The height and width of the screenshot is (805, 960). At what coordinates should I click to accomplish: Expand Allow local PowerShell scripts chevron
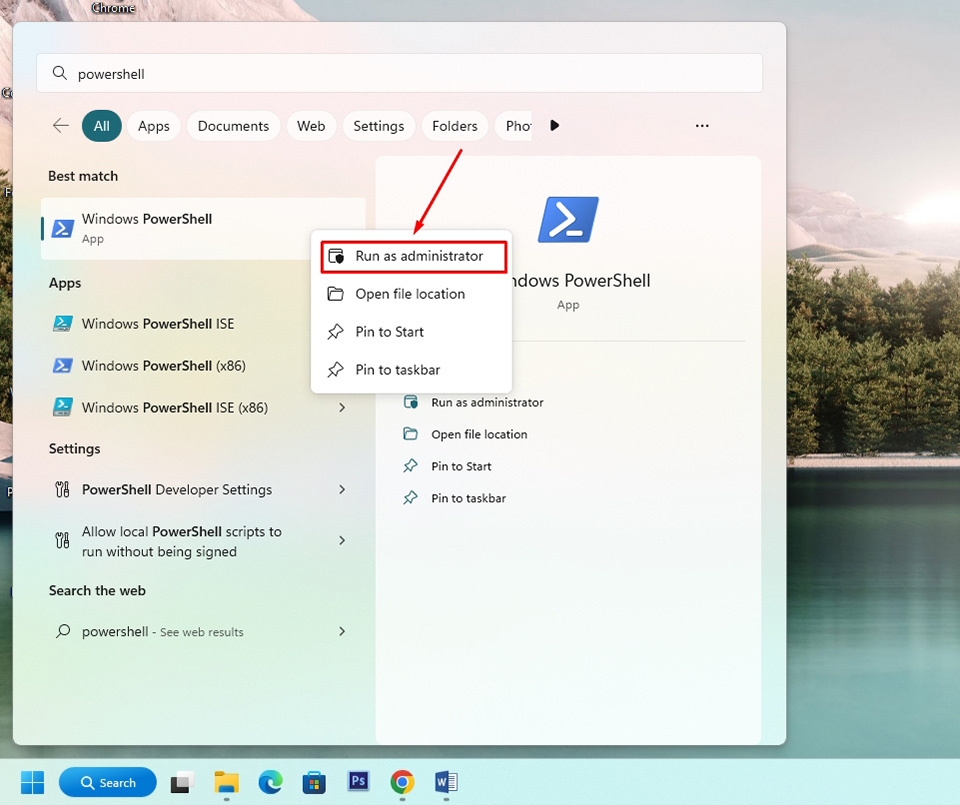pyautogui.click(x=342, y=541)
